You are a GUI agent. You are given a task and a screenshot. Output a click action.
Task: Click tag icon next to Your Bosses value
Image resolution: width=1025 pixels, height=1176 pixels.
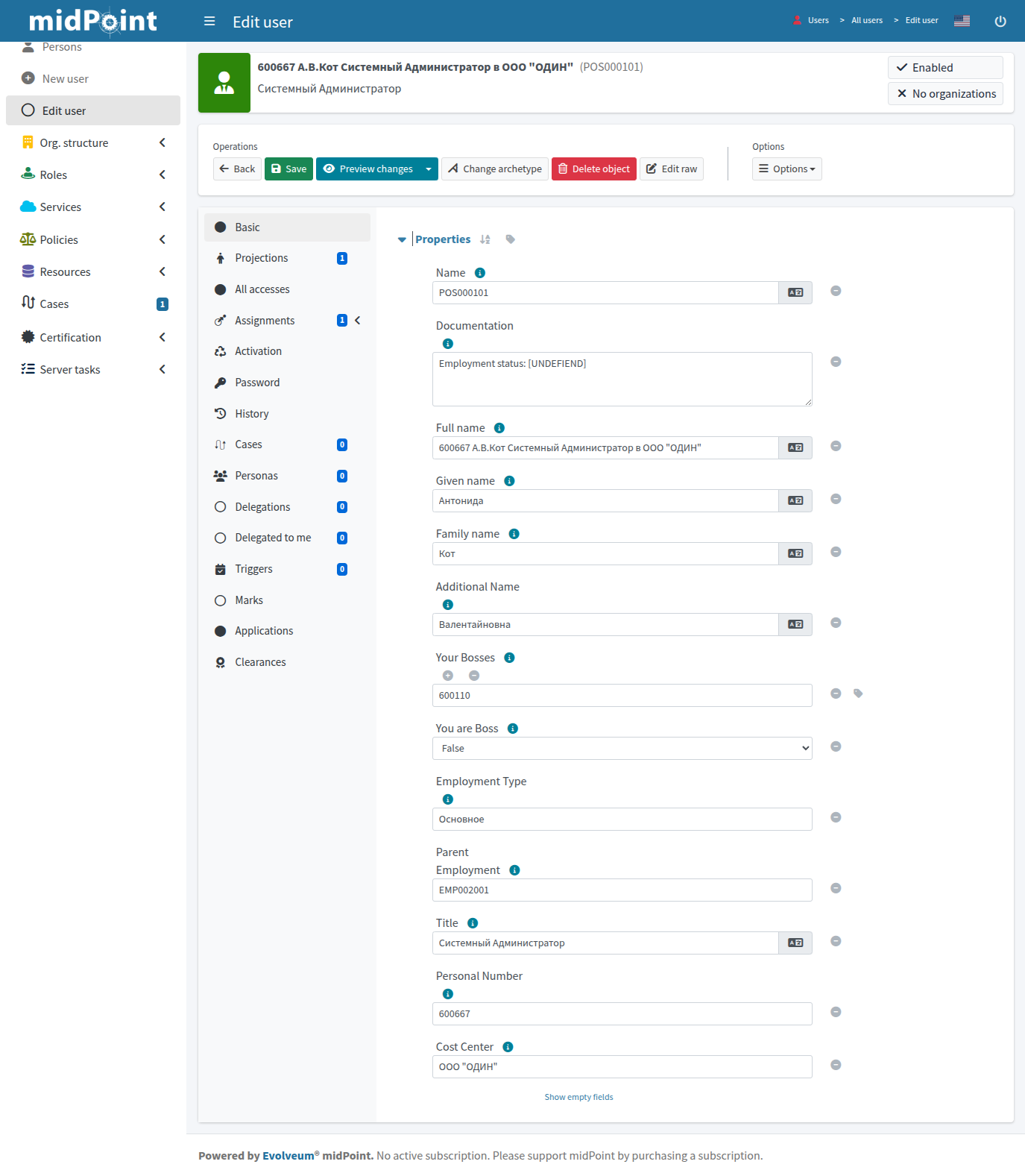pos(858,694)
